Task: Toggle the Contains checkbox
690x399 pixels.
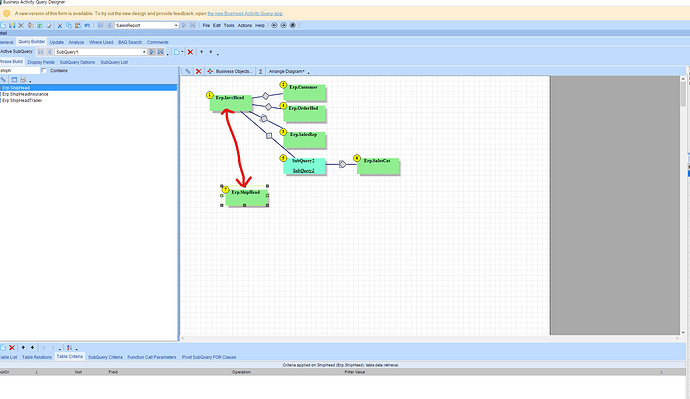Action: pyautogui.click(x=44, y=70)
